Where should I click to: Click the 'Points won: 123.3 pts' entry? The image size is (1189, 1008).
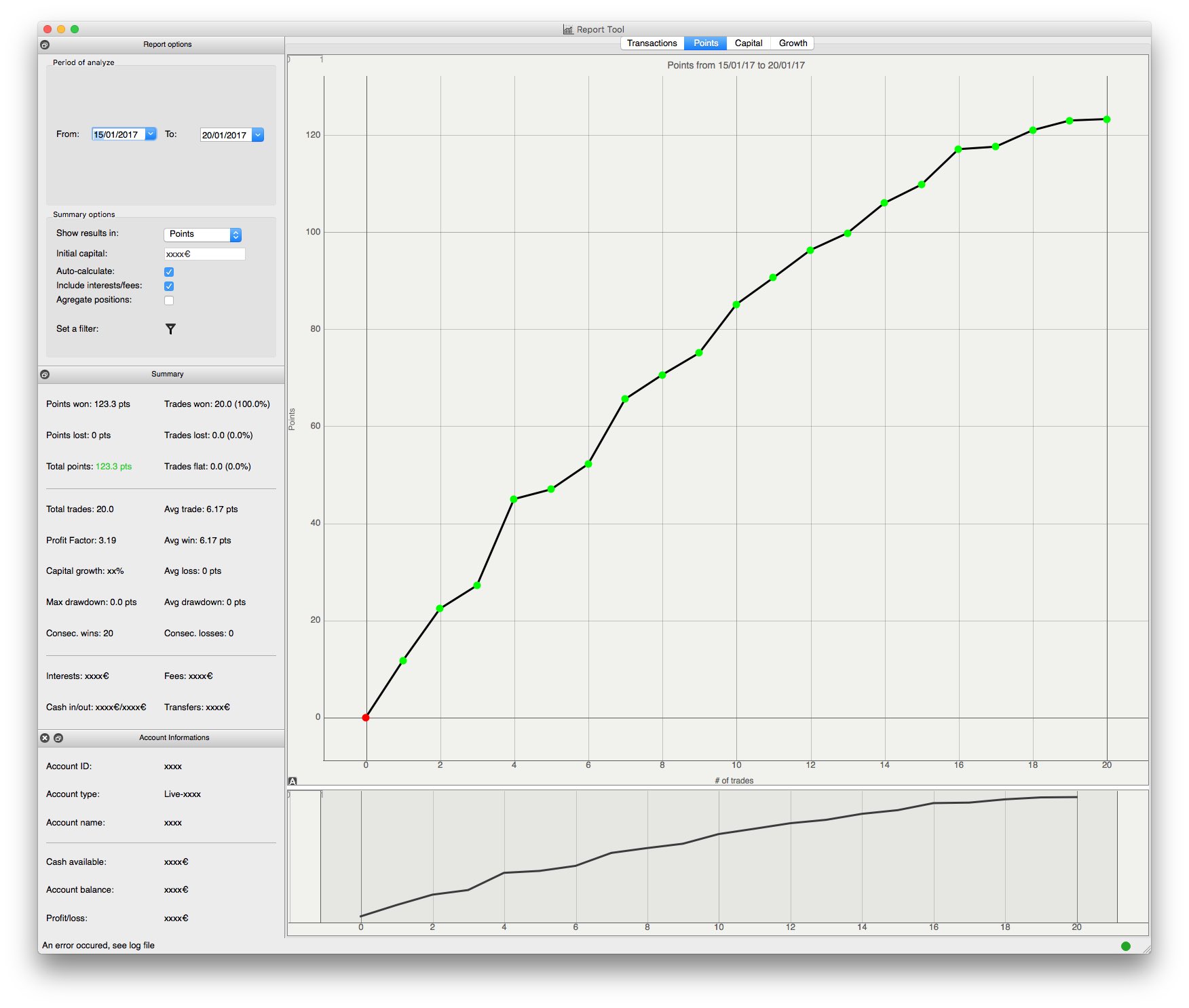tap(88, 404)
